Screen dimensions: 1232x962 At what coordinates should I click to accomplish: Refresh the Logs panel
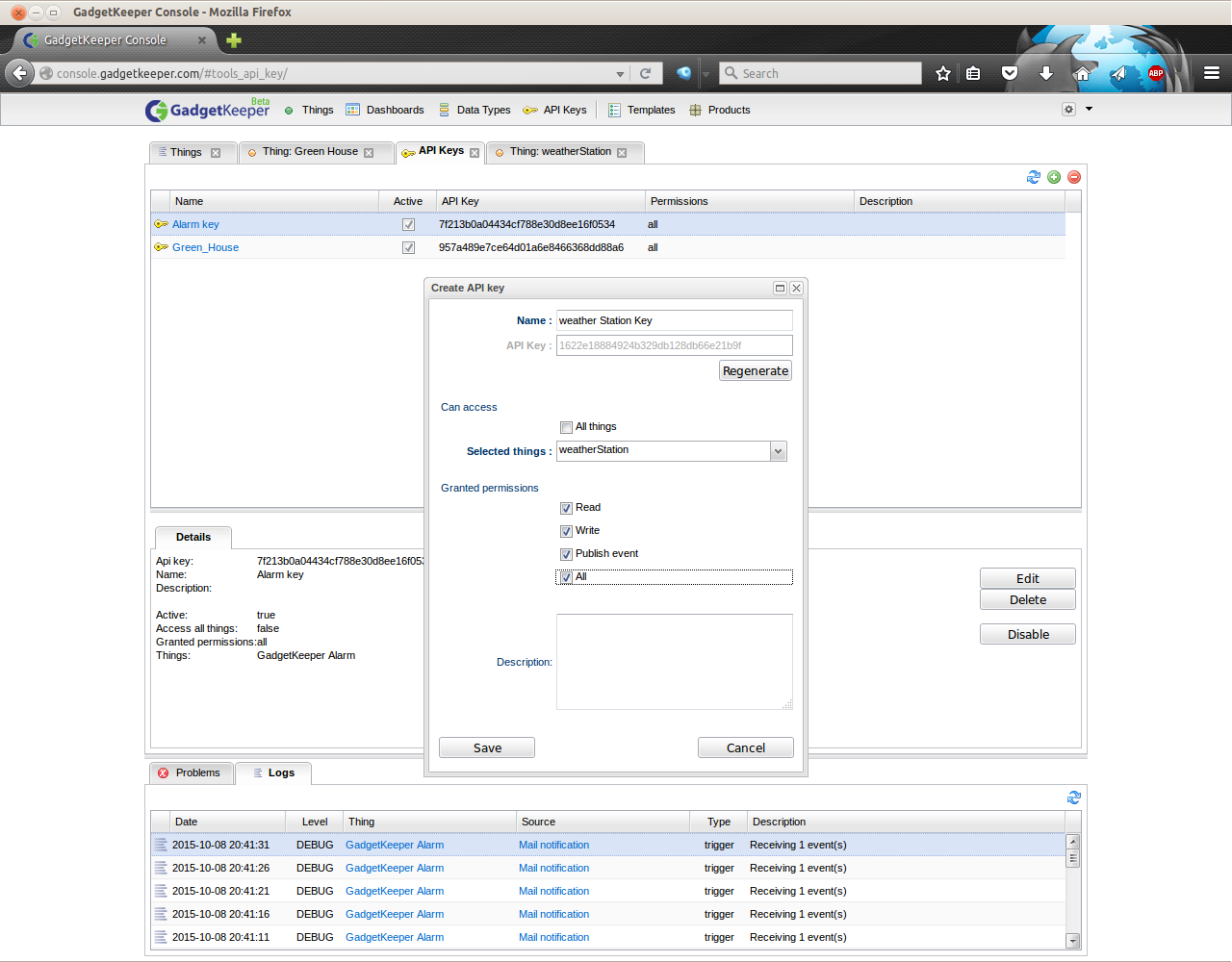(1073, 797)
